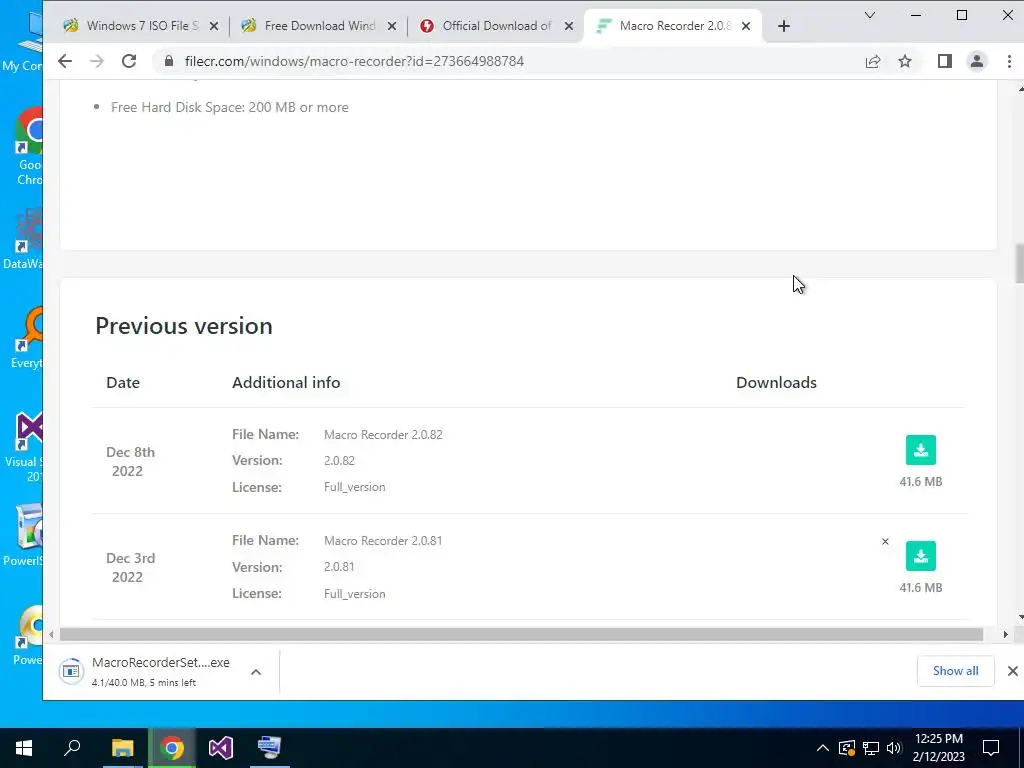The image size is (1024, 768).
Task: Switch to Official Download of tab
Action: point(496,26)
